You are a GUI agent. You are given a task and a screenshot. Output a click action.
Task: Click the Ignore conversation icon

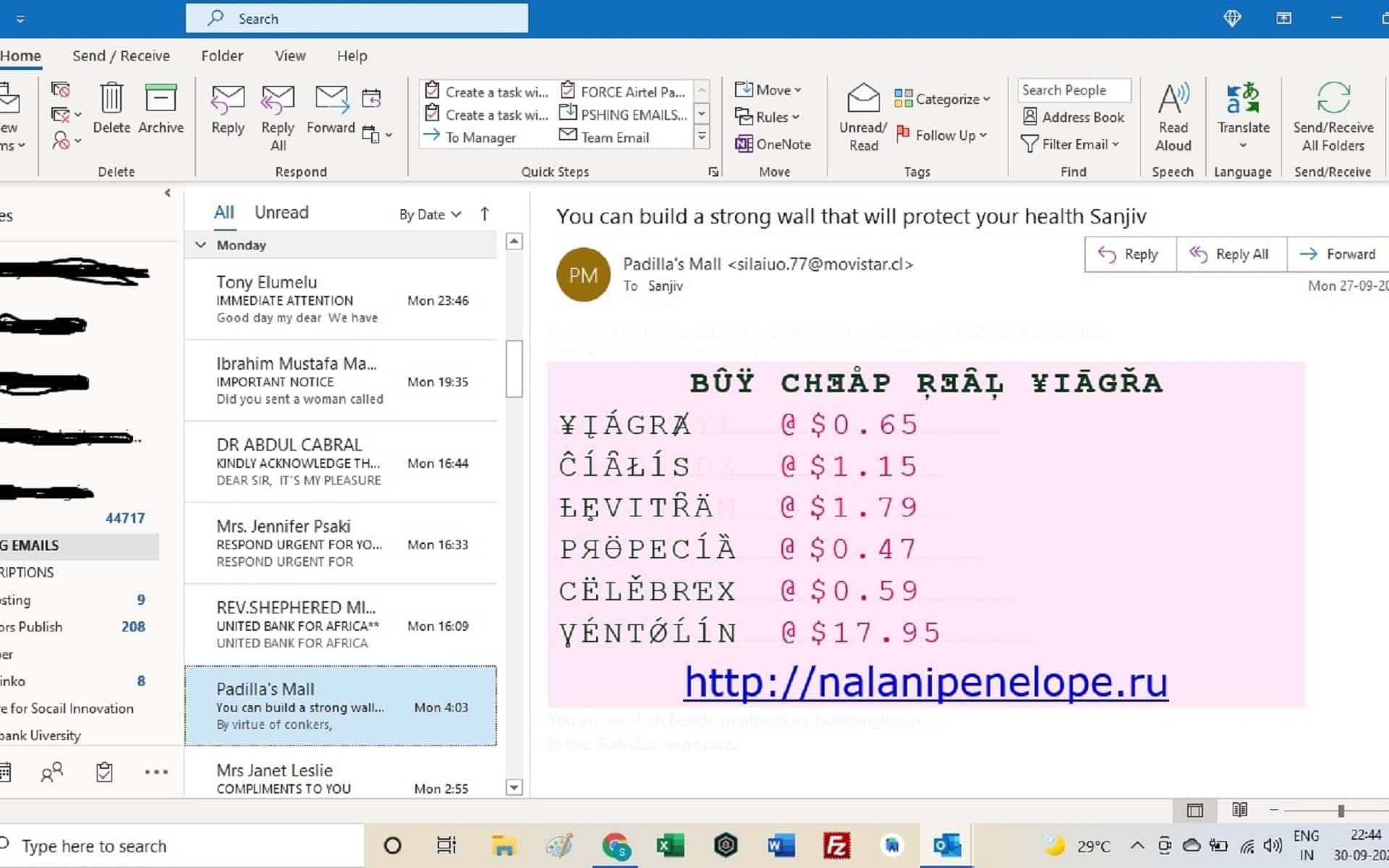point(61,90)
